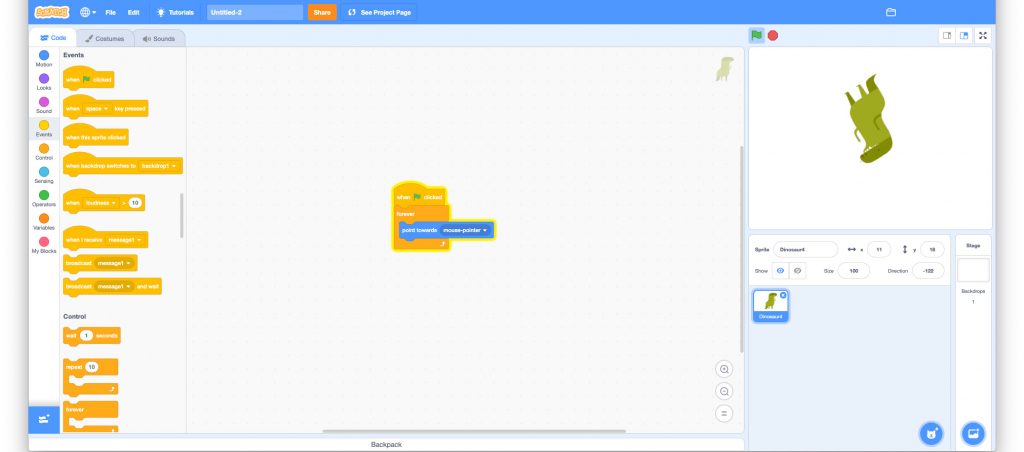Open Tutorials from the top bar
Screen dimensions: 1024x452
175,12
